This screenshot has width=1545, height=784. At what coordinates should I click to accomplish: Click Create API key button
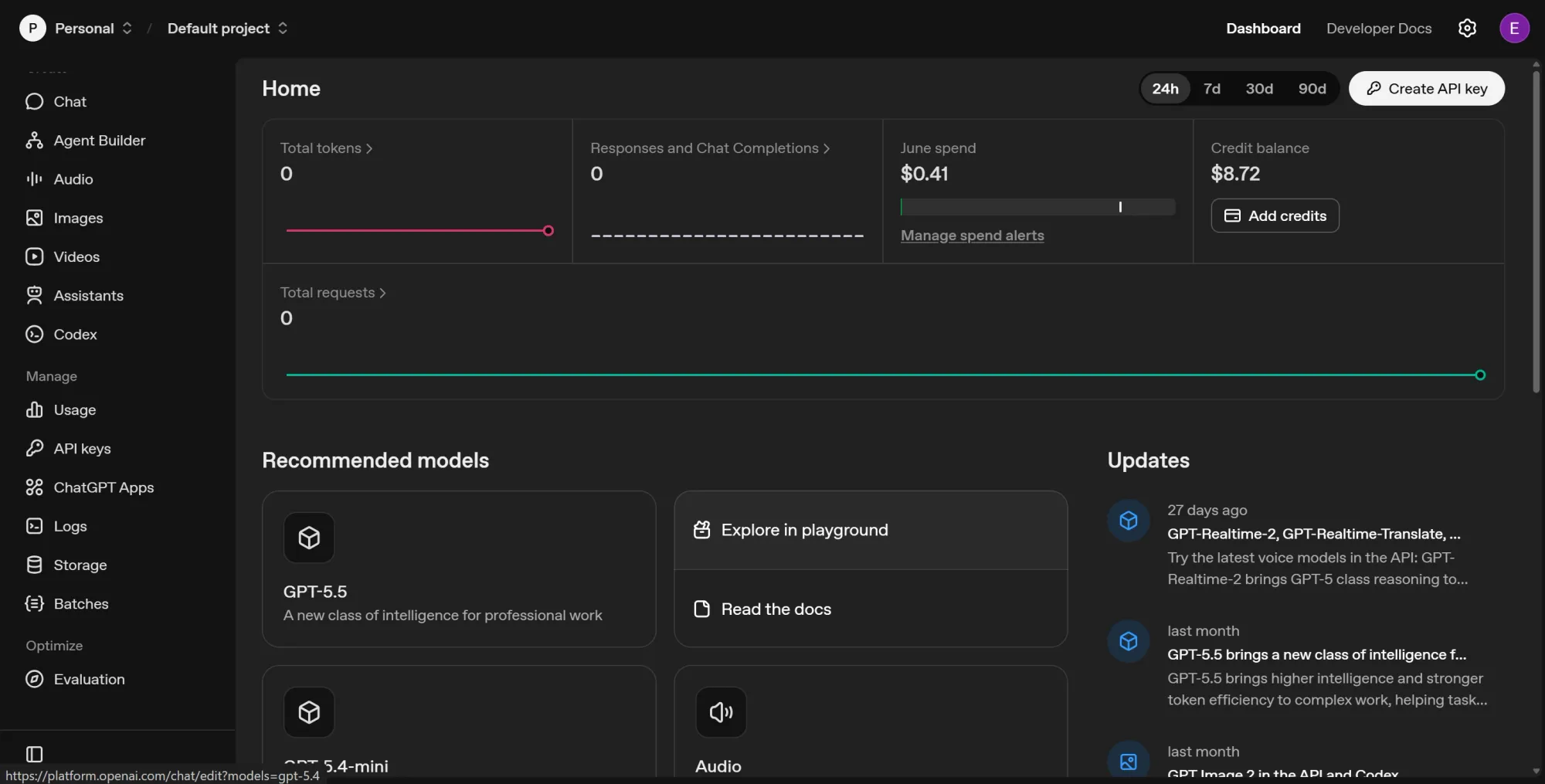pos(1426,89)
